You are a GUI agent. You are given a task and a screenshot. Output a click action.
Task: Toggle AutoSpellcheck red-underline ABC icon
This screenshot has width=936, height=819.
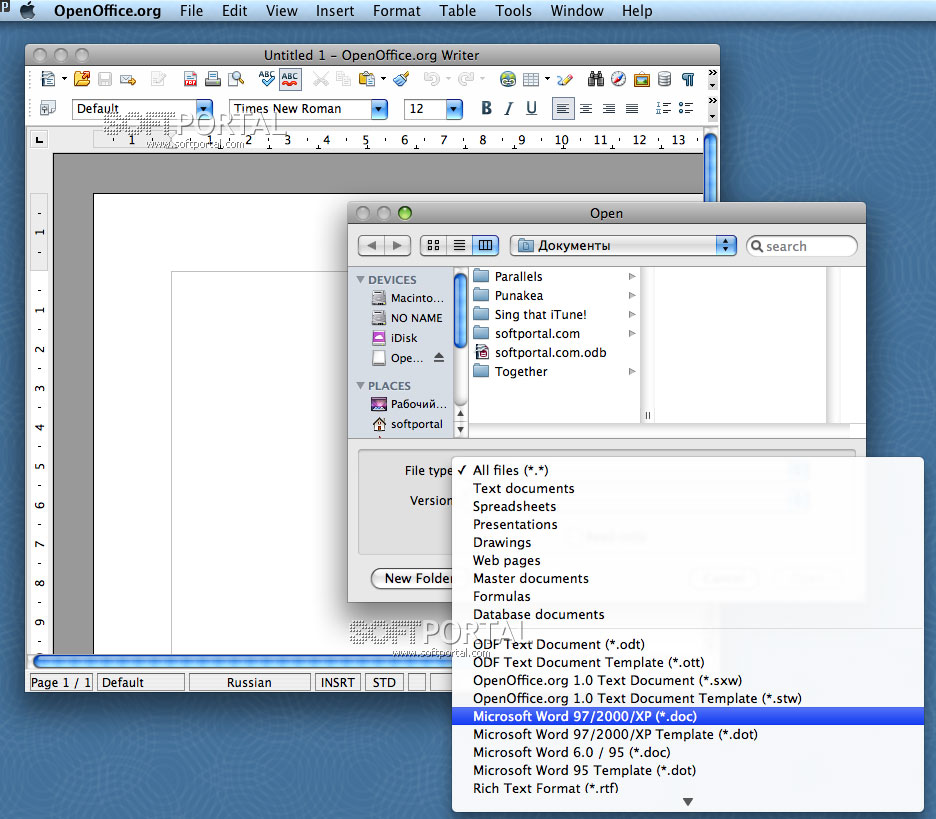pyautogui.click(x=290, y=79)
